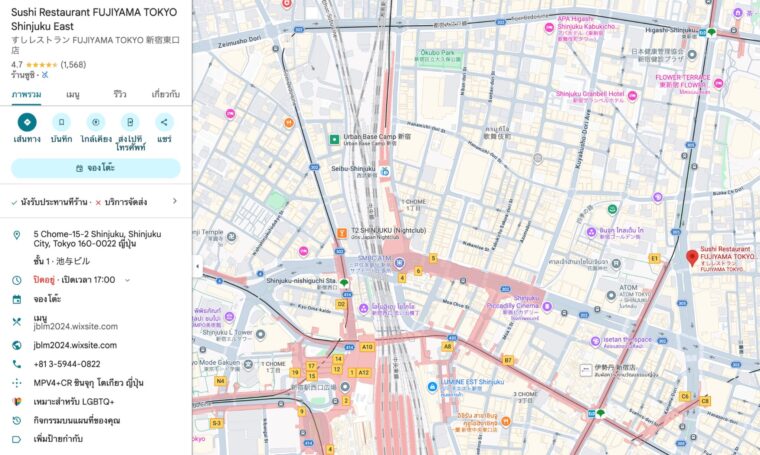This screenshot has width=760, height=455.
Task: Click the Plus Code MPV4+CR row
Action: pos(88,383)
